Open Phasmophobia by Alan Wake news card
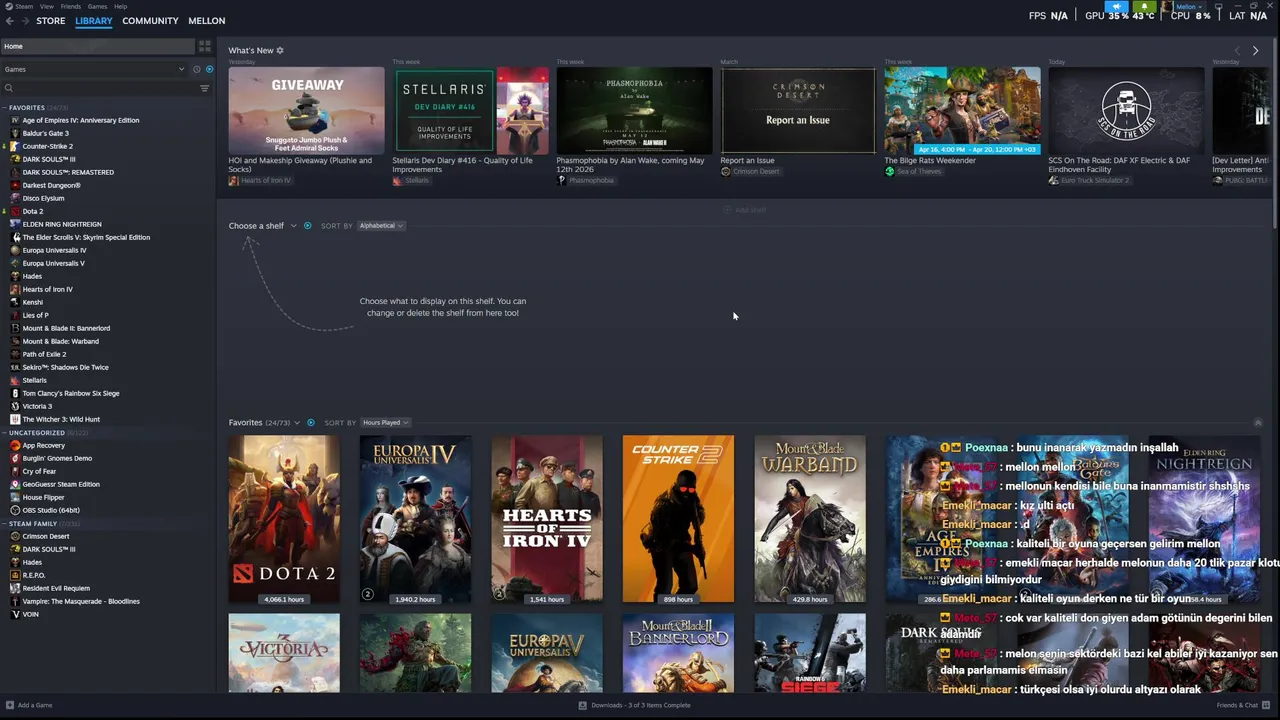The width and height of the screenshot is (1280, 720). pyautogui.click(x=634, y=110)
